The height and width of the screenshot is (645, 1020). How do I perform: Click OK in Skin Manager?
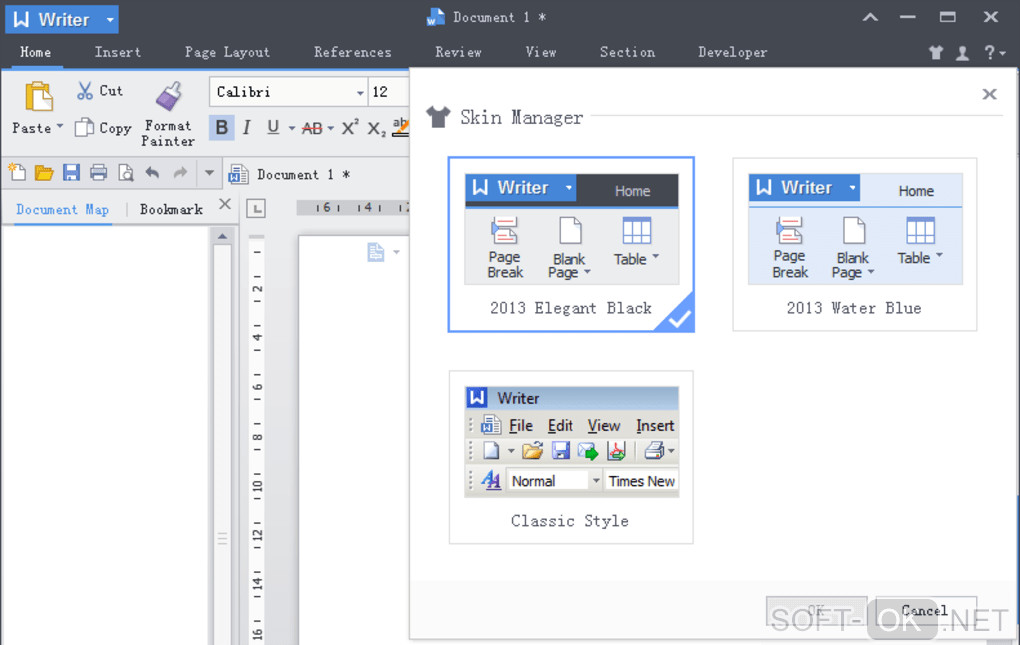coord(816,611)
